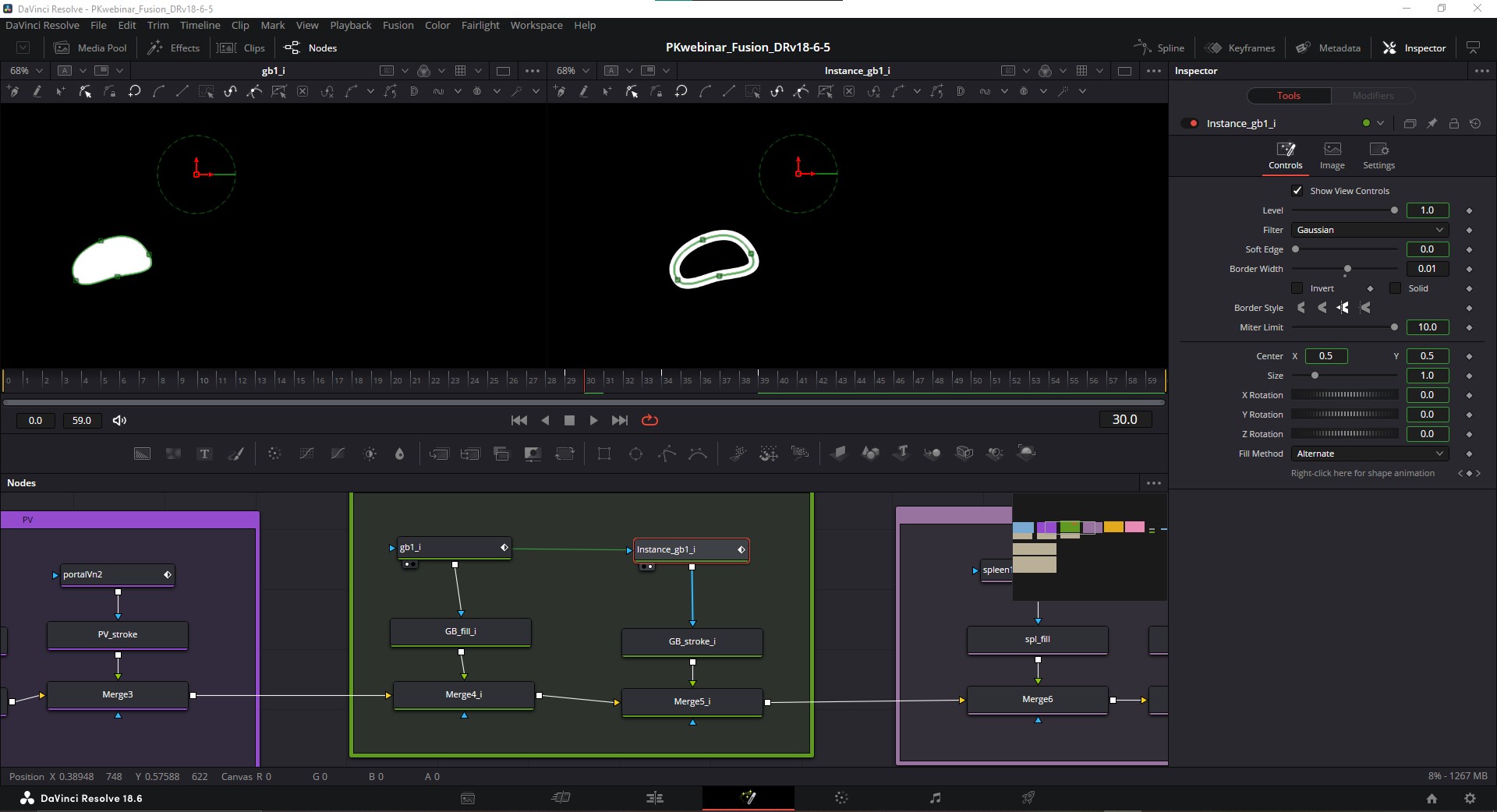Viewport: 1497px width, 812px height.
Task: Toggle Keyframes panel
Action: tap(1240, 48)
